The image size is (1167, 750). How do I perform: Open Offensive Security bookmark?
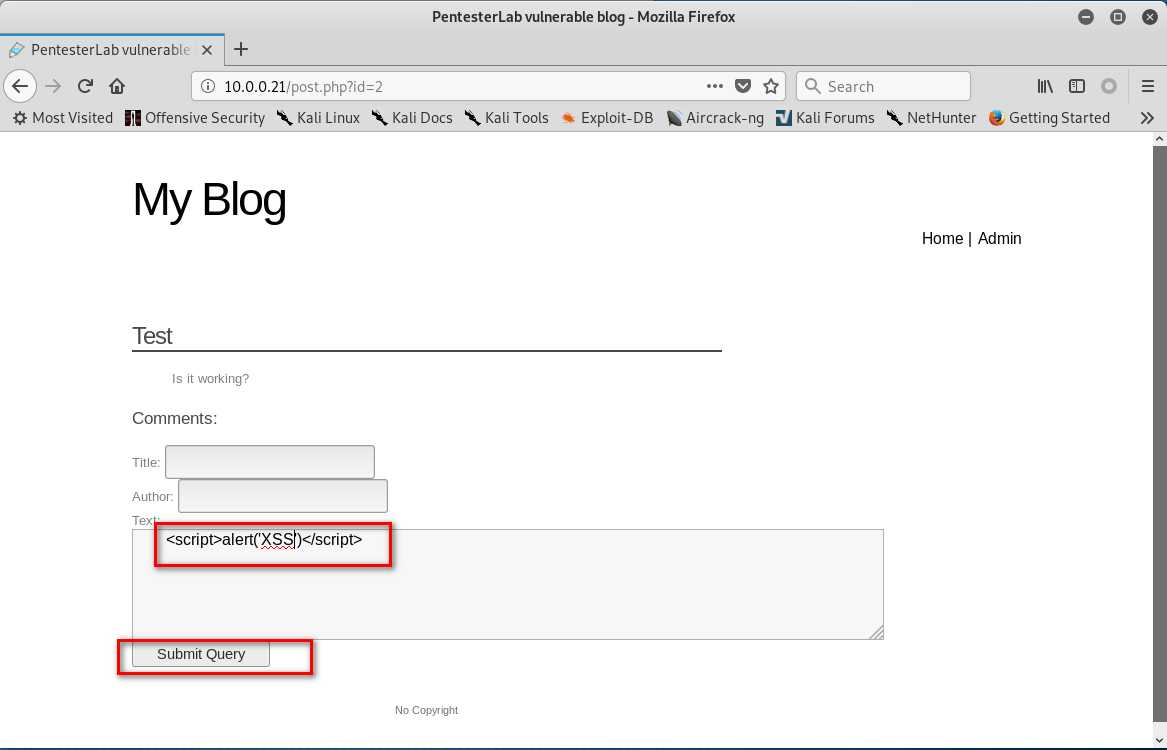(195, 118)
